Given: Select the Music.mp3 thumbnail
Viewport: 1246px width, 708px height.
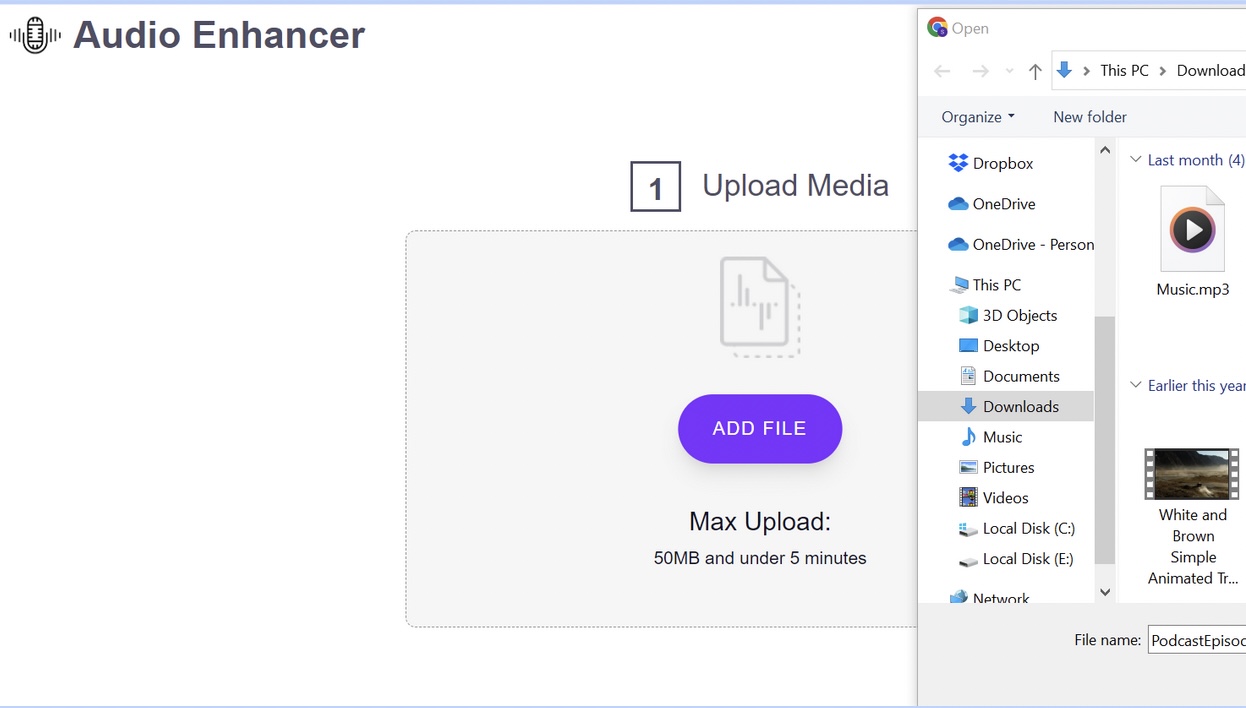Looking at the screenshot, I should 1193,228.
